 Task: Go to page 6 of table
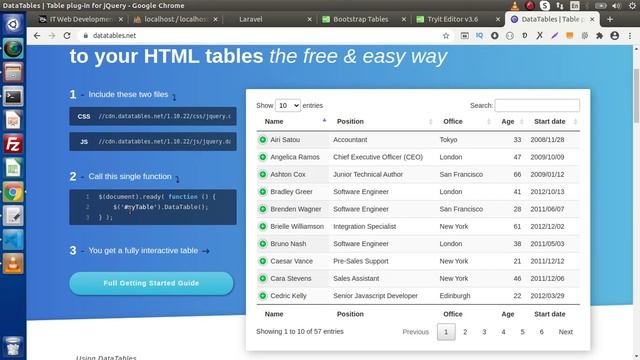click(542, 332)
